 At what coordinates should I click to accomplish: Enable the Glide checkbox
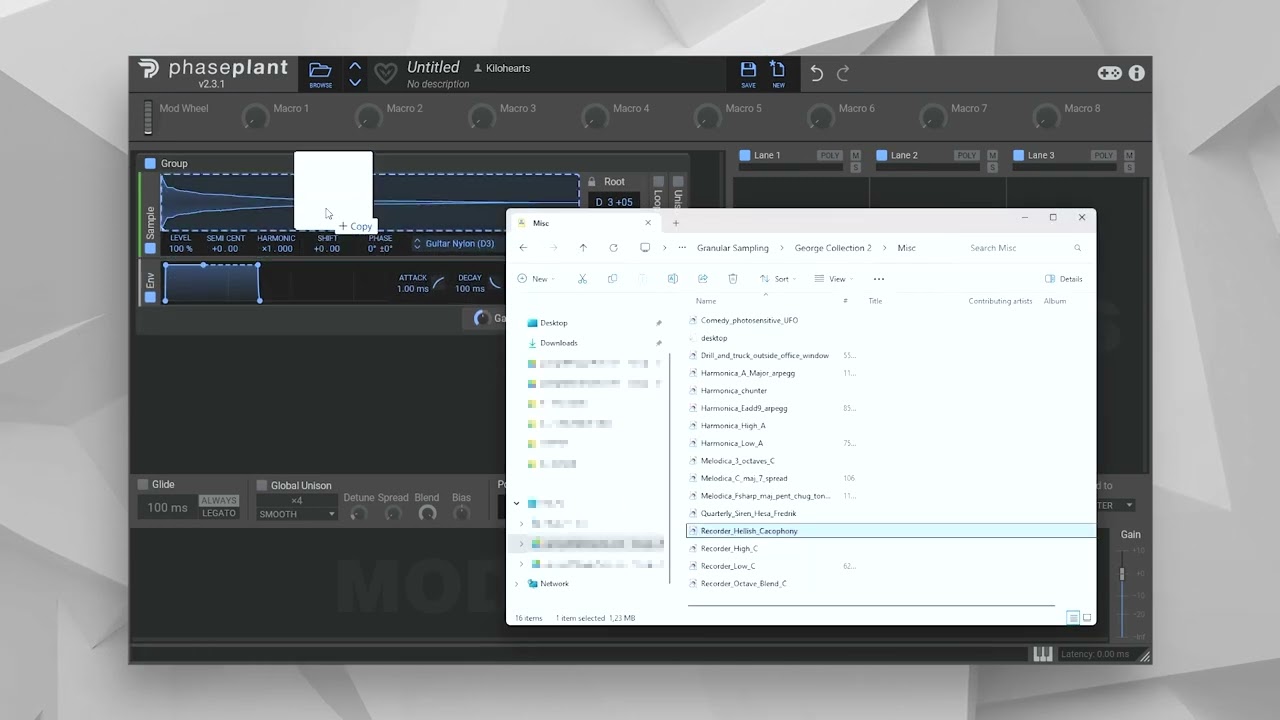[143, 484]
